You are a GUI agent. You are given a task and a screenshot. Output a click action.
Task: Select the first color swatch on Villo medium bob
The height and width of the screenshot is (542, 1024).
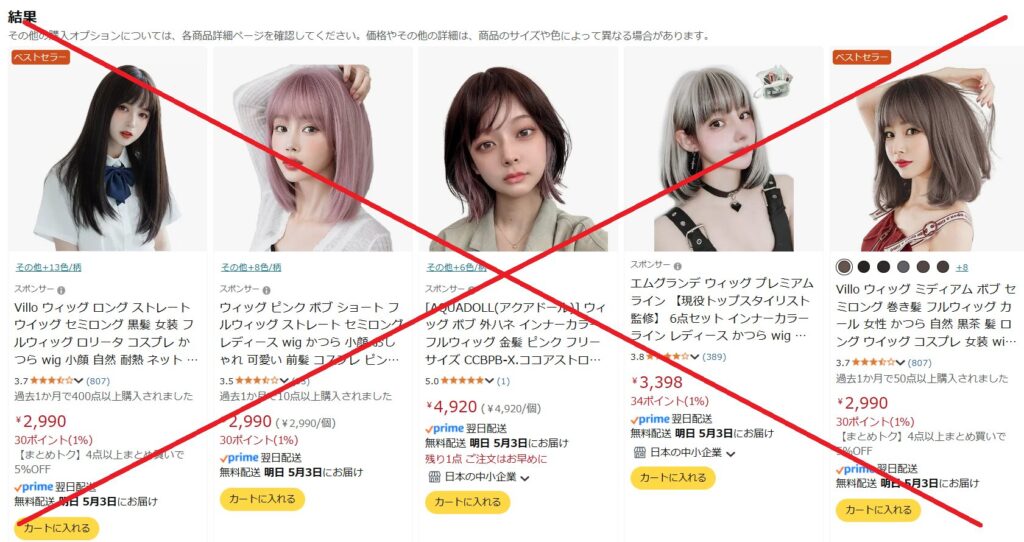click(844, 266)
